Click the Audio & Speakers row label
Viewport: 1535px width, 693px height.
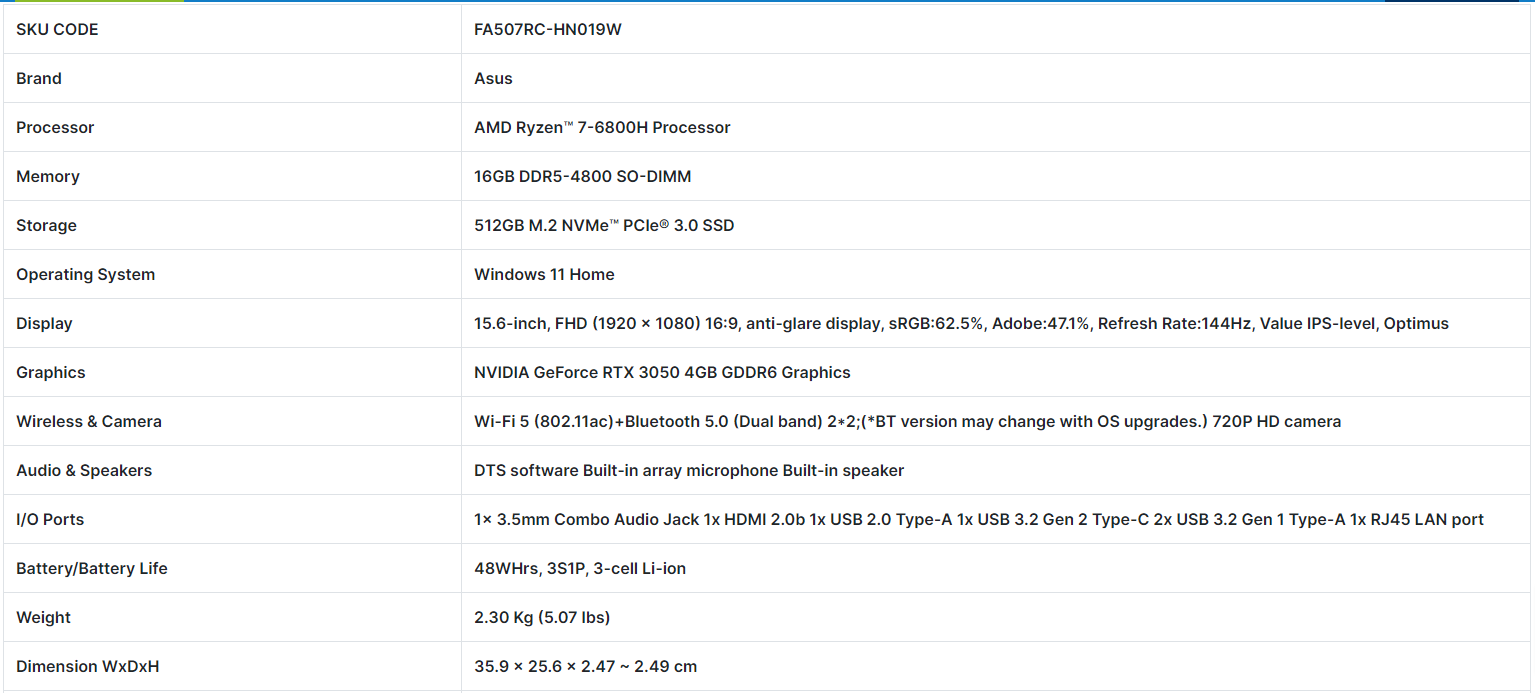pos(84,471)
